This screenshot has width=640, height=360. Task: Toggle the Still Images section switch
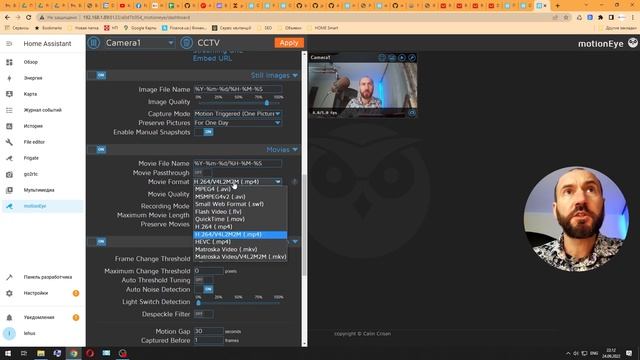tap(97, 76)
